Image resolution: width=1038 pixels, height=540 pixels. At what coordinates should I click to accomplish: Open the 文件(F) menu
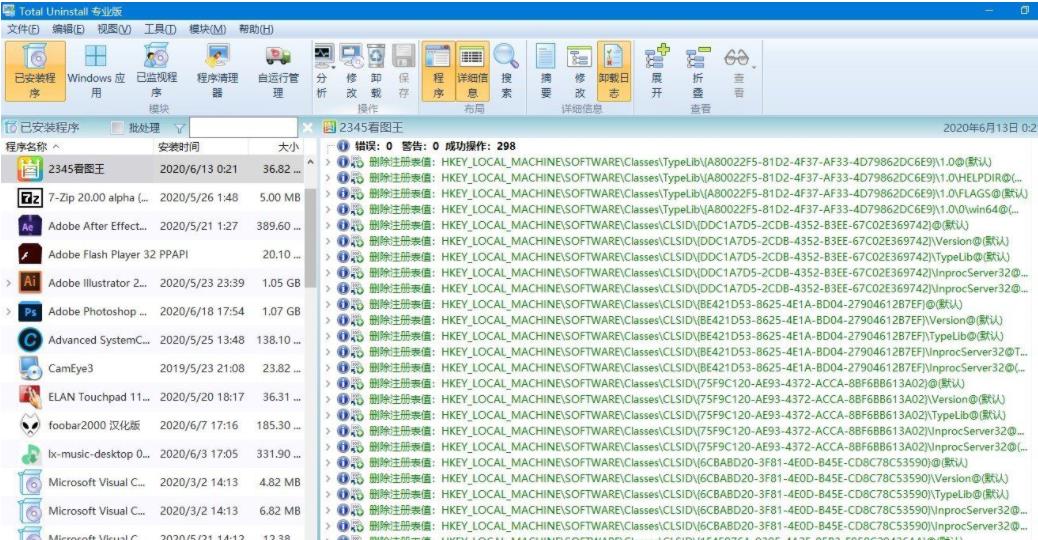tap(23, 29)
